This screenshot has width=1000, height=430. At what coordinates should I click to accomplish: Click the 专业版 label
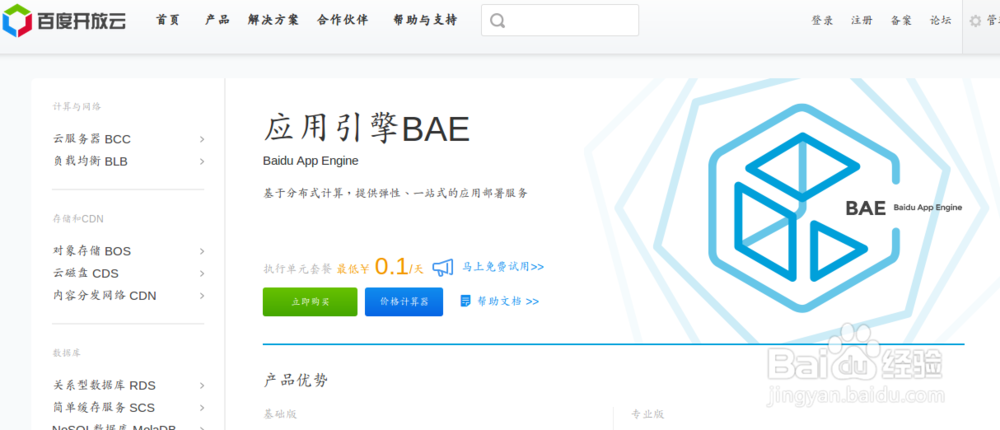pyautogui.click(x=647, y=414)
